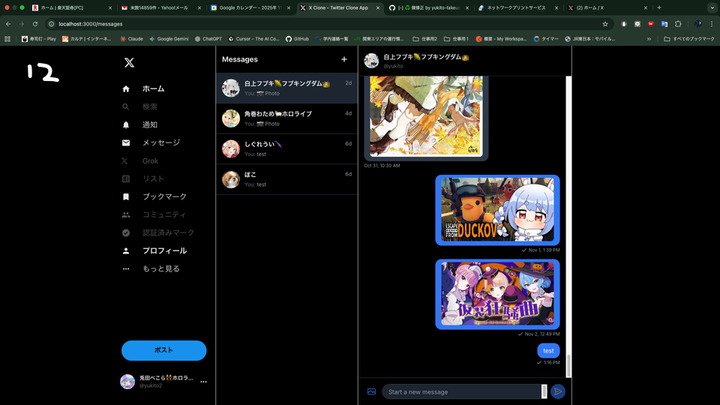Viewport: 720px width, 405px height.
Task: Open the コミュニティ communities navigation item
Action: (154, 214)
